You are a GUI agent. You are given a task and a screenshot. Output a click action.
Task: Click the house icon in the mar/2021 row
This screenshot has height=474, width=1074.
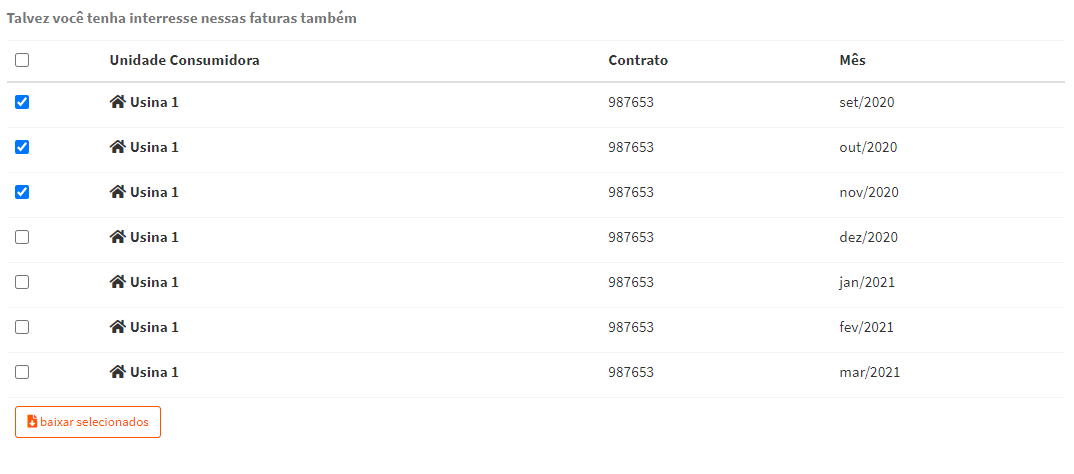tap(117, 372)
